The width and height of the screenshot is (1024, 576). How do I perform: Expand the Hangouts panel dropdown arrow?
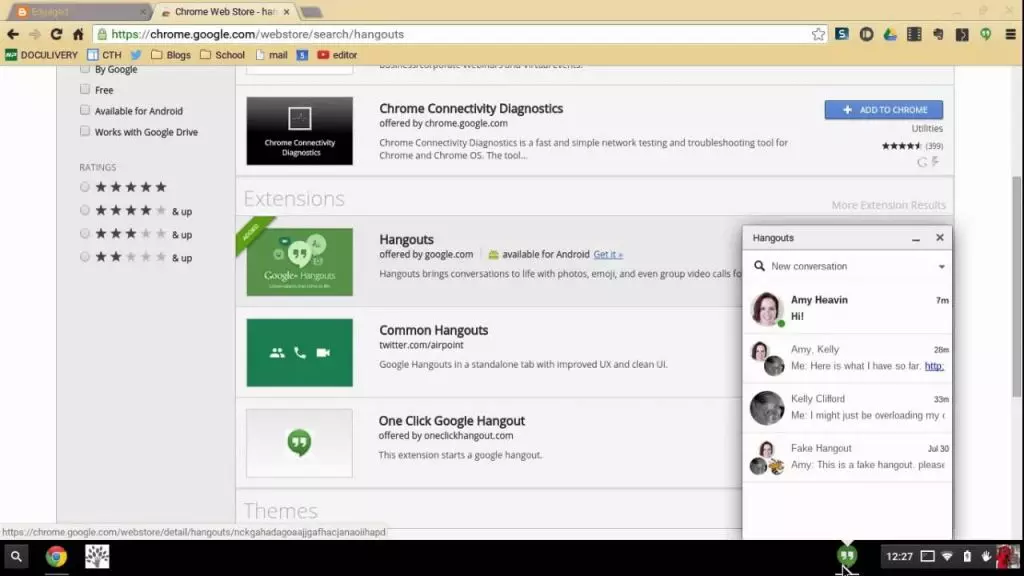(941, 266)
